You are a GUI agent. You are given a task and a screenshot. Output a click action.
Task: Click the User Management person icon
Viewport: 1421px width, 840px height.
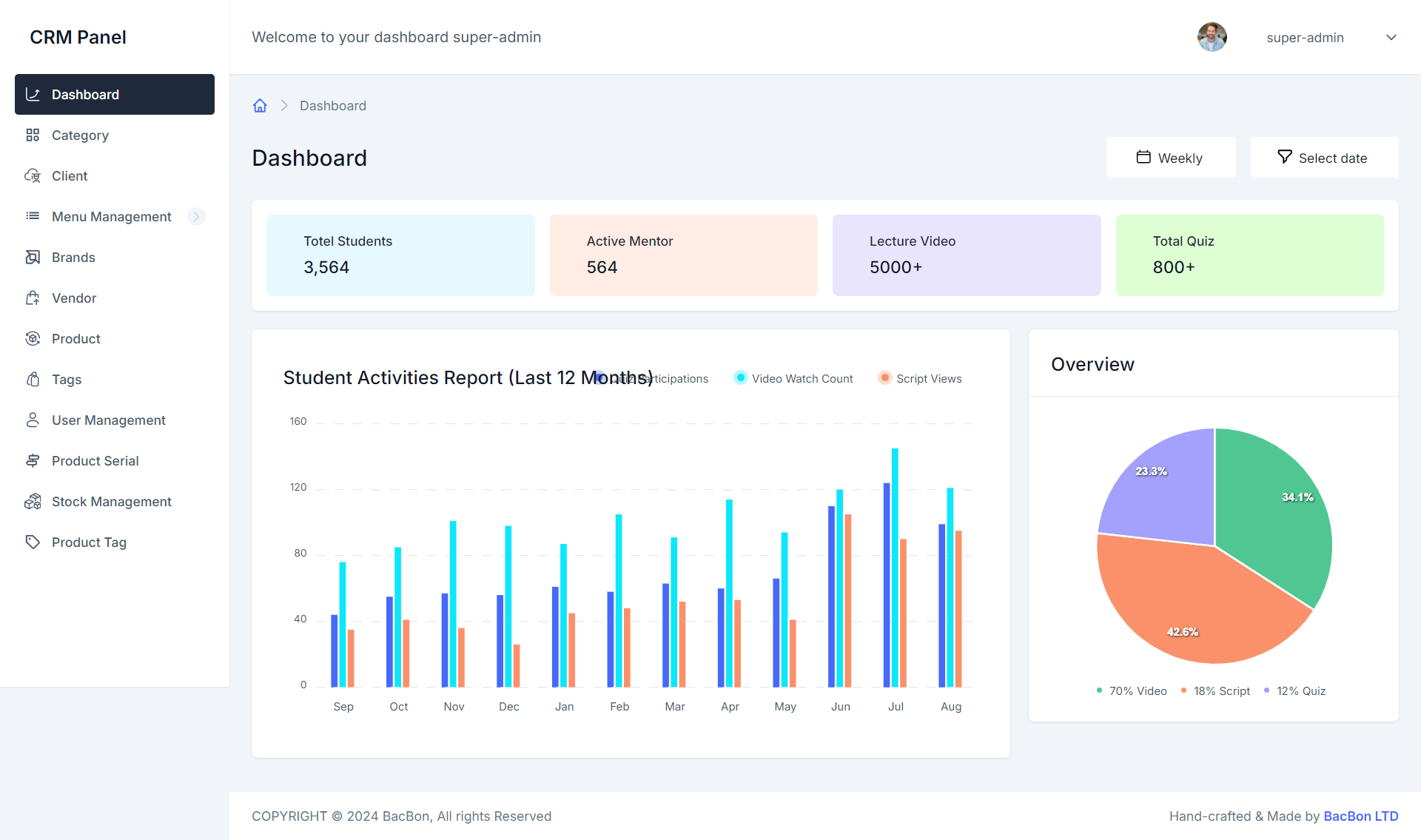(x=33, y=420)
